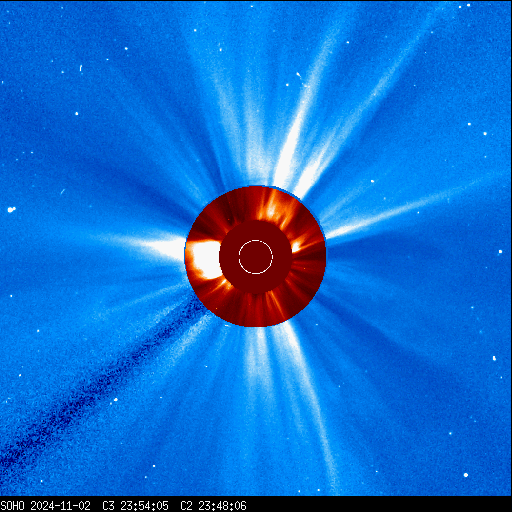Select the bright spot on the C2 ring's right side
This screenshot has height=512, width=512.
(x=296, y=246)
